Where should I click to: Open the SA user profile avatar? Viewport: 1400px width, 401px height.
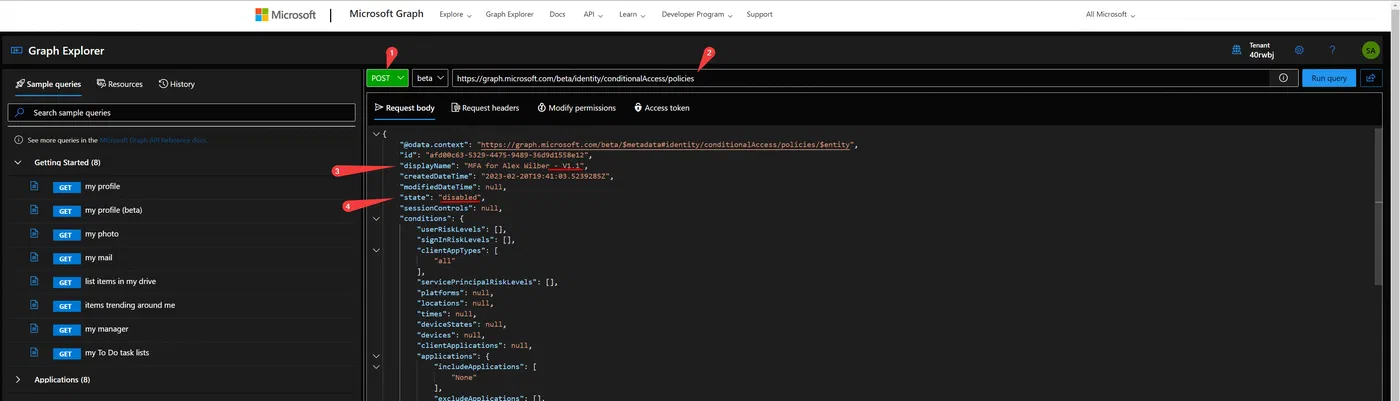tap(1370, 50)
